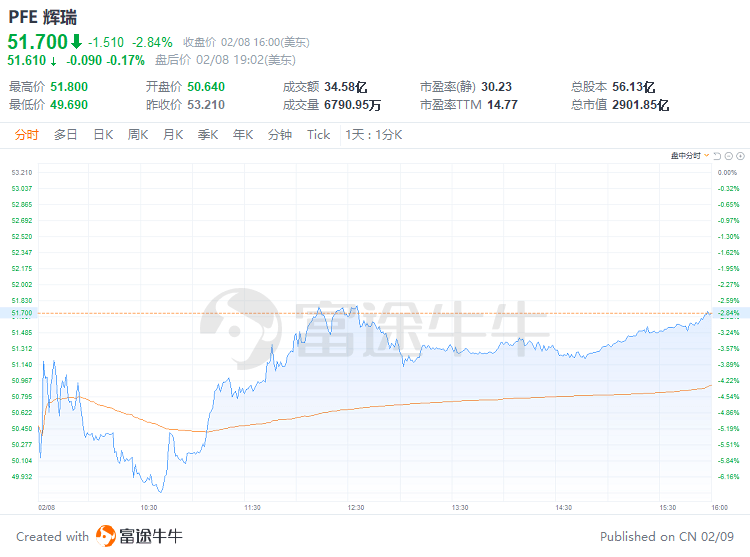Click the green down arrow beside 51.700
The image size is (750, 557).
[x=77, y=42]
